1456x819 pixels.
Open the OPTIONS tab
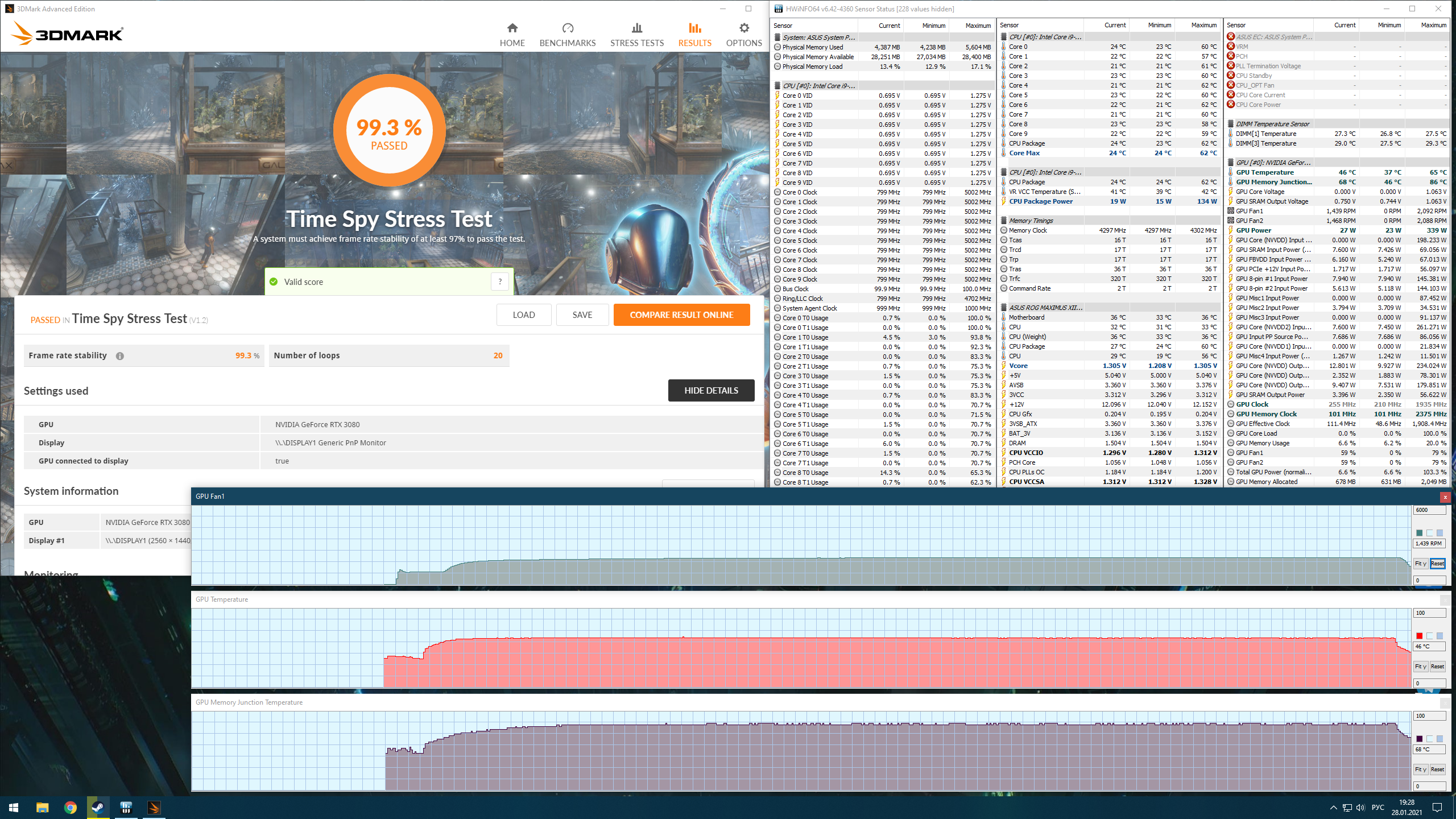[744, 35]
